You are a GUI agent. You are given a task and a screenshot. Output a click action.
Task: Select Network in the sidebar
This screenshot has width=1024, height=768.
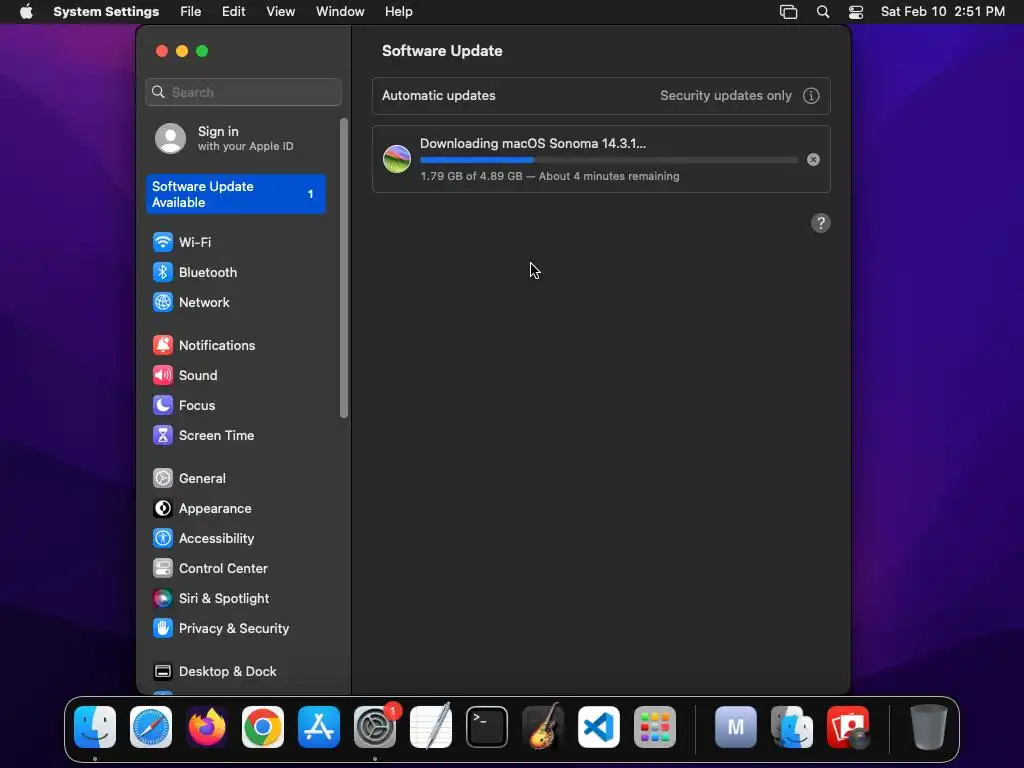click(x=235, y=302)
